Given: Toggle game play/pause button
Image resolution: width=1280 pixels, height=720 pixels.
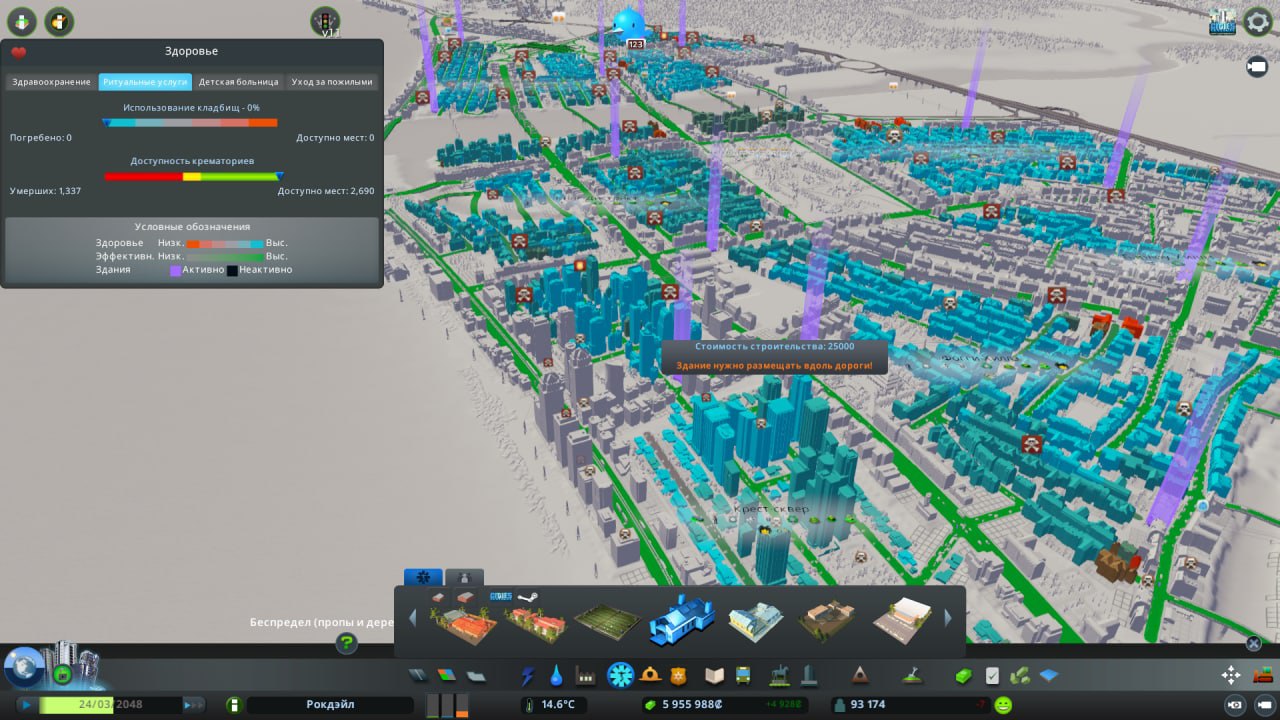Looking at the screenshot, I should [x=26, y=705].
